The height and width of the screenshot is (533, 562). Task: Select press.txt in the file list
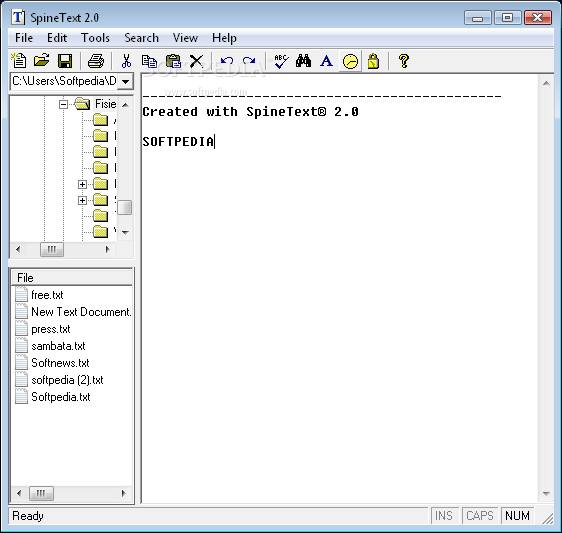click(51, 329)
